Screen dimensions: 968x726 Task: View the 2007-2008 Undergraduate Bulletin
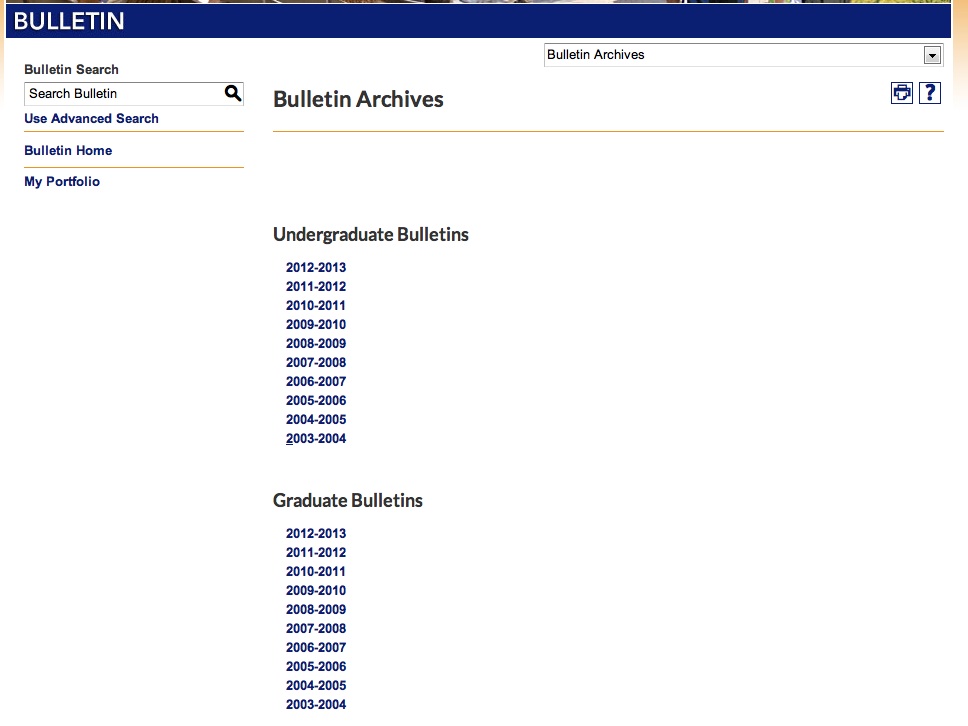coord(316,362)
